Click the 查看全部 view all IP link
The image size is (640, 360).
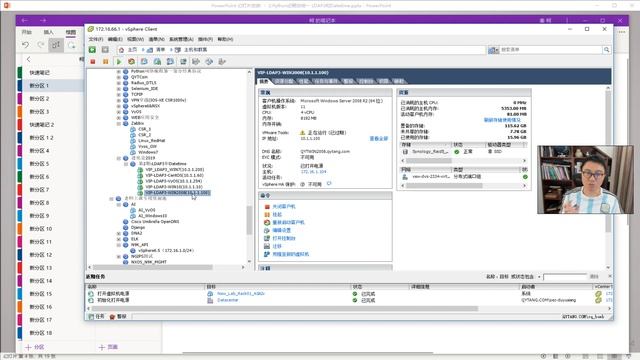pos(378,139)
